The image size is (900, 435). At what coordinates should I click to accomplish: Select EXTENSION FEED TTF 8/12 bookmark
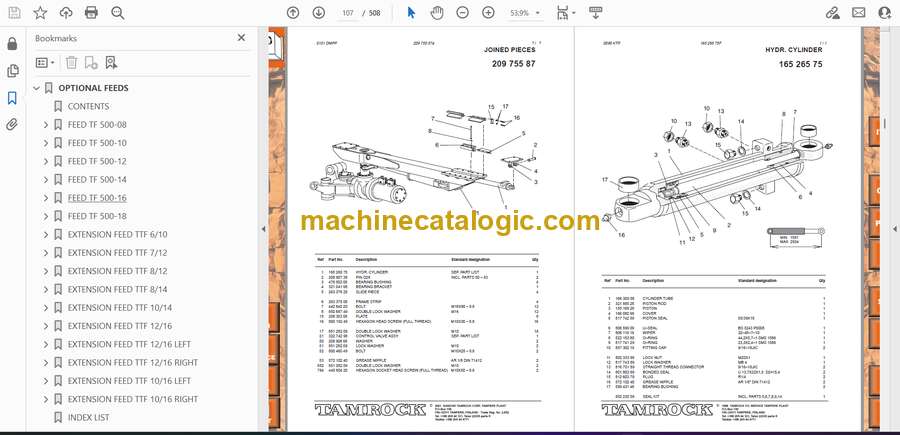click(117, 271)
